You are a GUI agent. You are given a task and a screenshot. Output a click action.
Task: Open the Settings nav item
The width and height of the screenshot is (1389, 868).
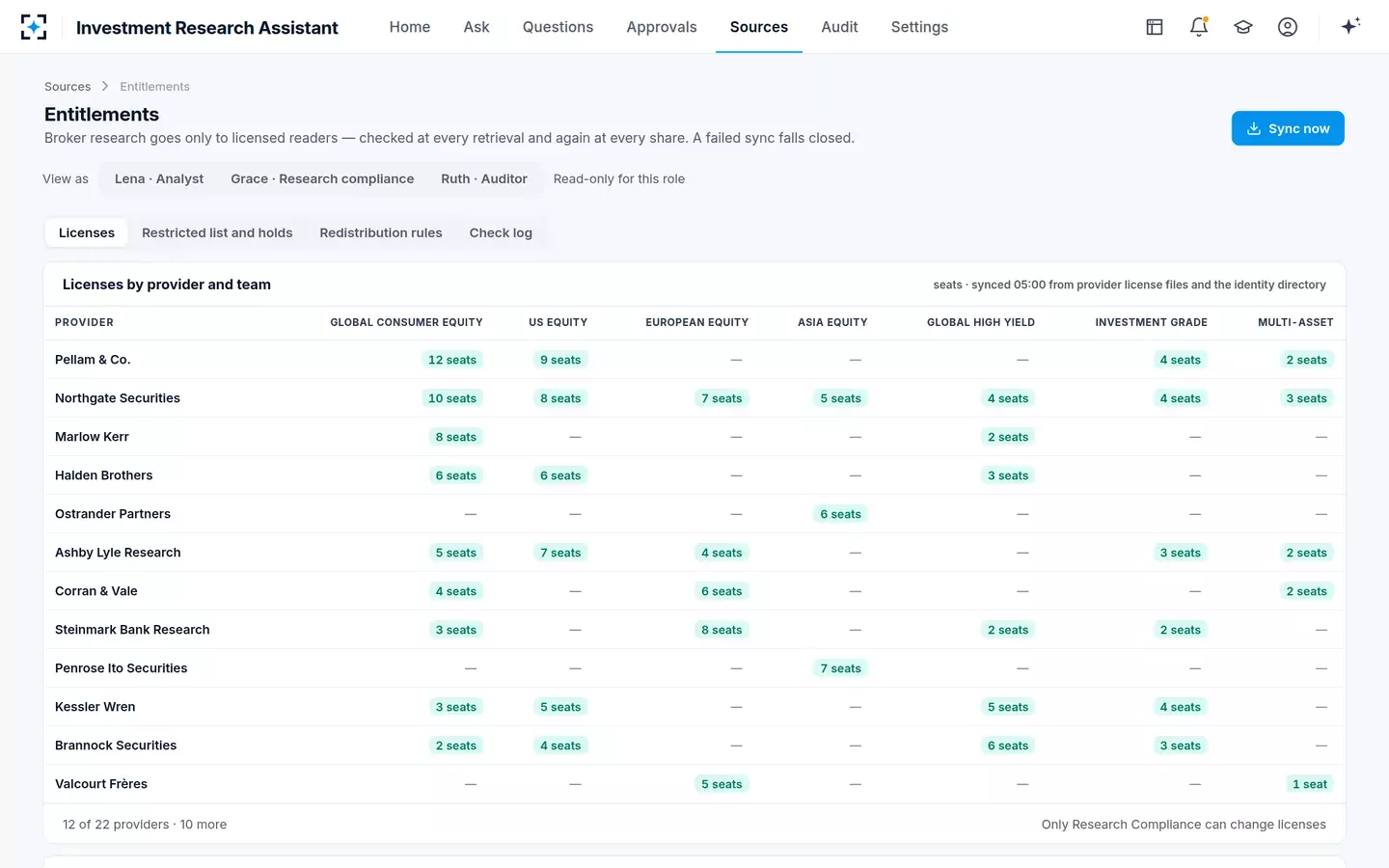point(919,27)
